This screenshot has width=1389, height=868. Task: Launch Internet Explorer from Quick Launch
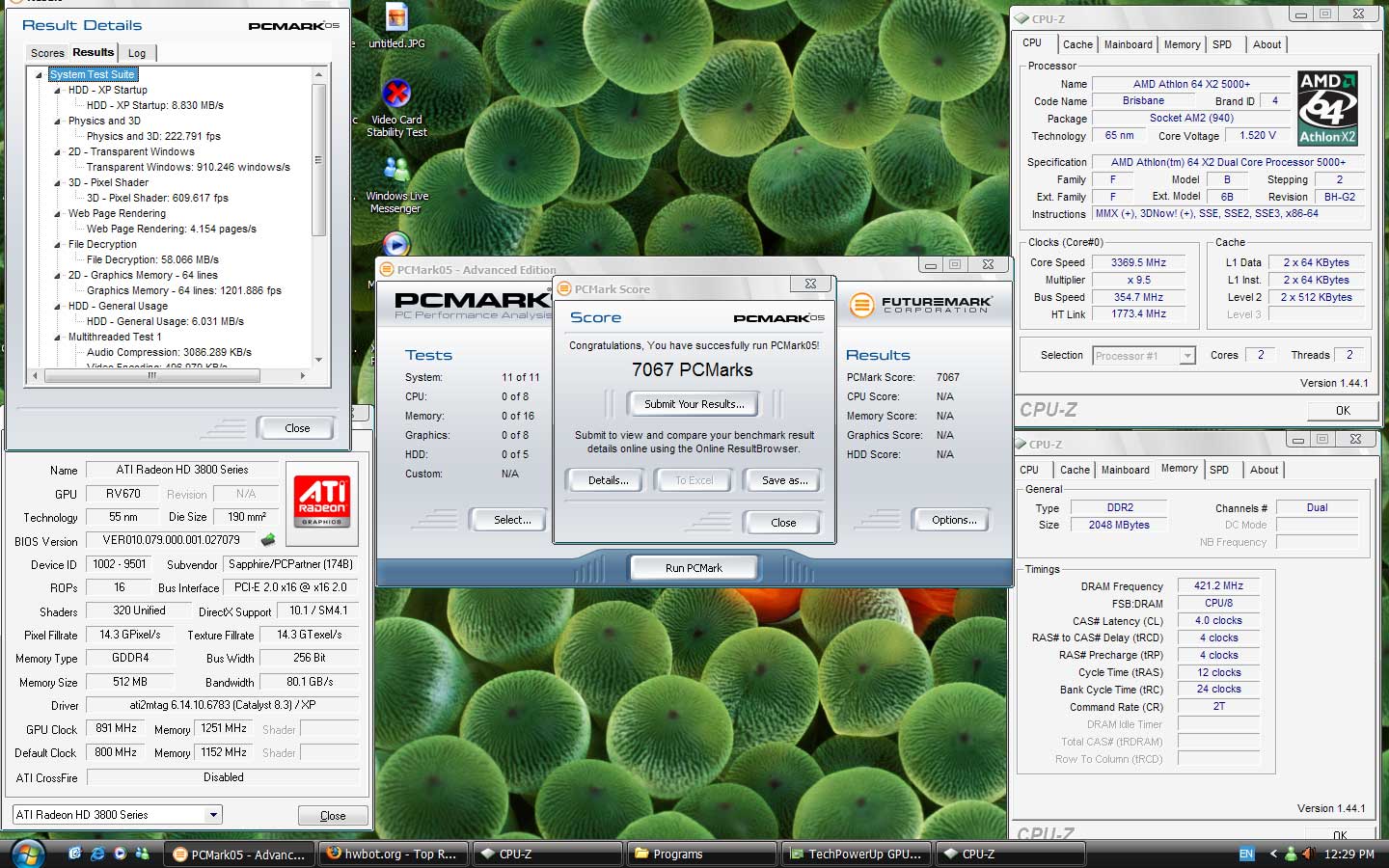tap(97, 854)
